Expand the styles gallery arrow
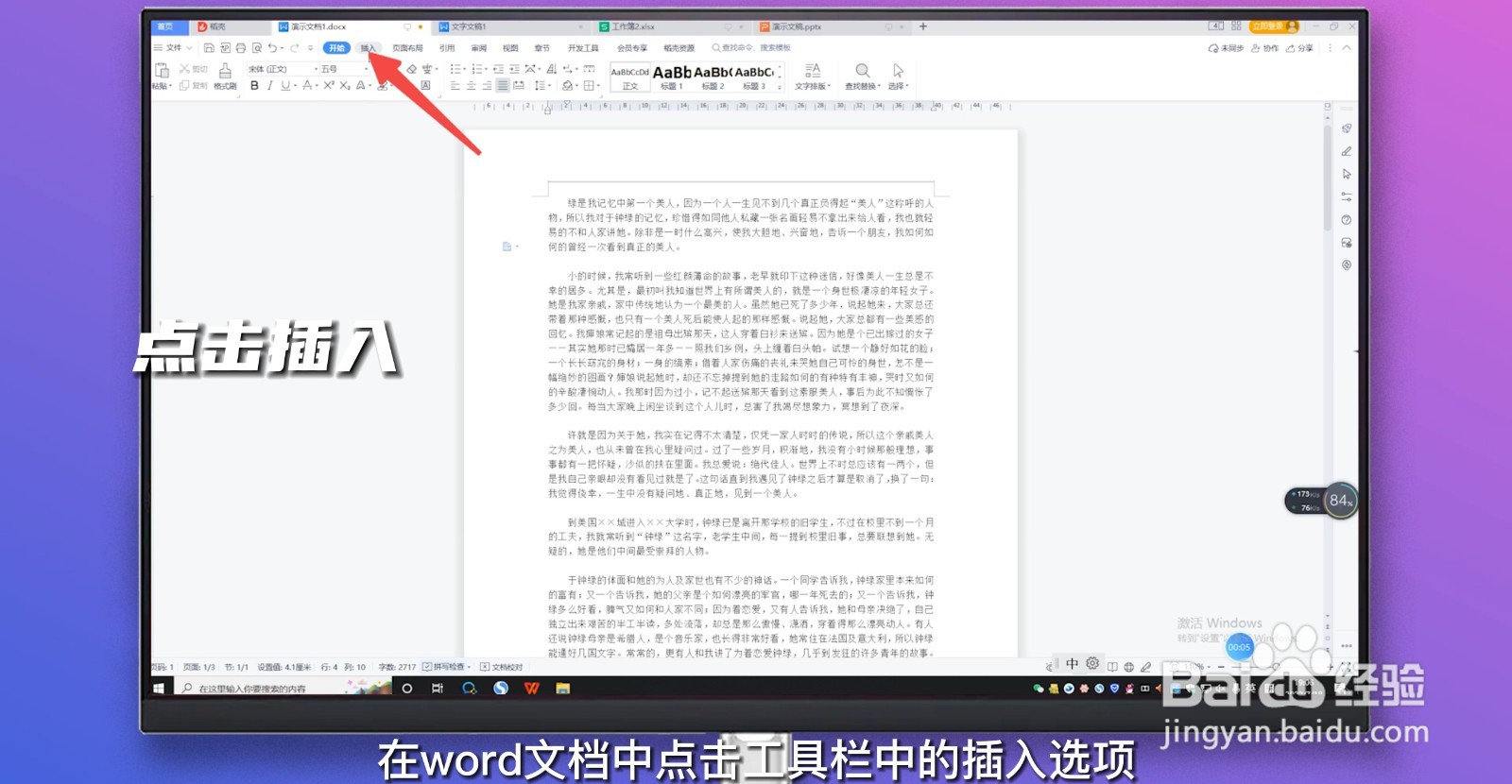 click(x=781, y=87)
